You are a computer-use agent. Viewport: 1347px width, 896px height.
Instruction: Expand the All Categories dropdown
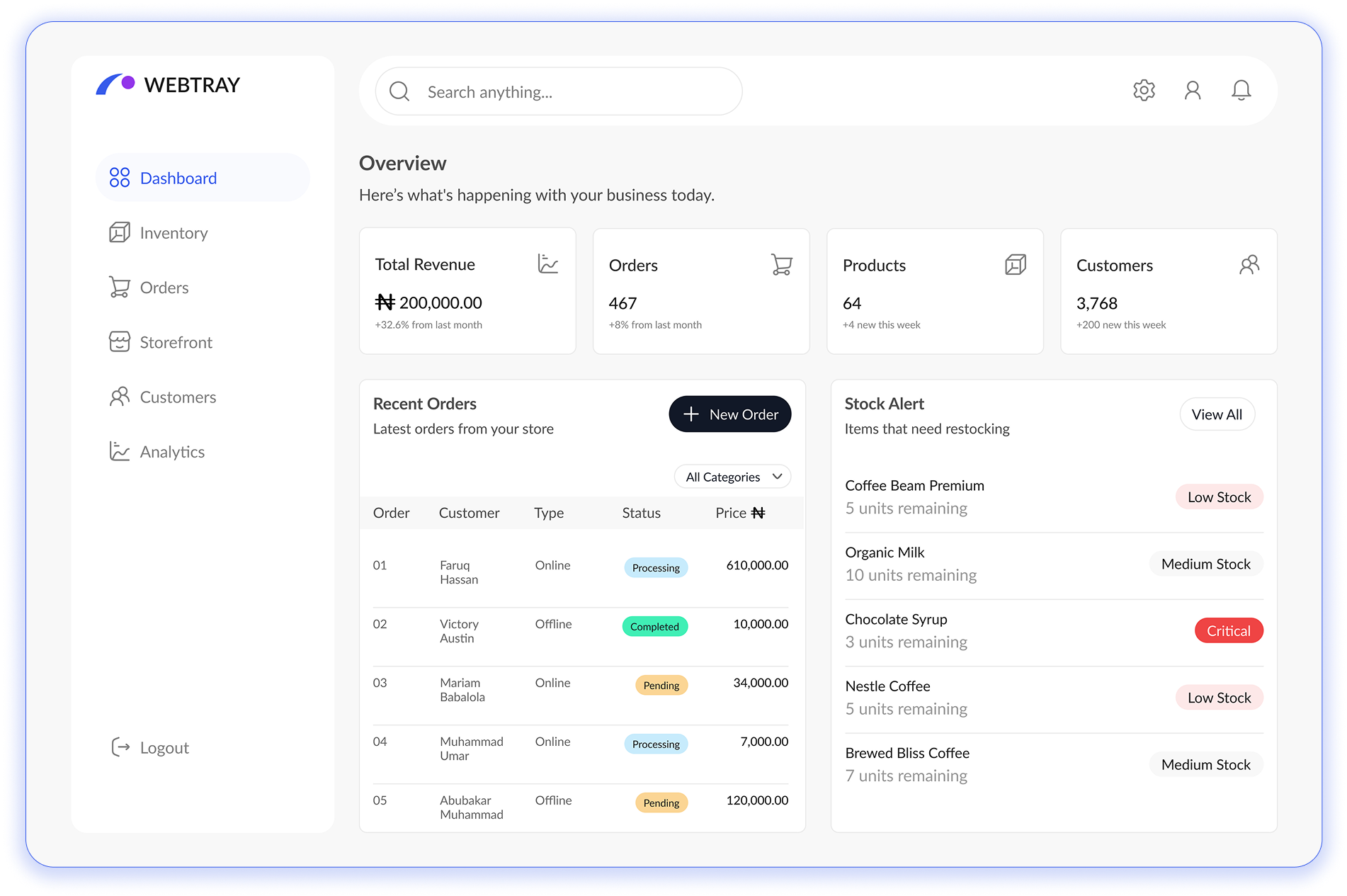732,477
